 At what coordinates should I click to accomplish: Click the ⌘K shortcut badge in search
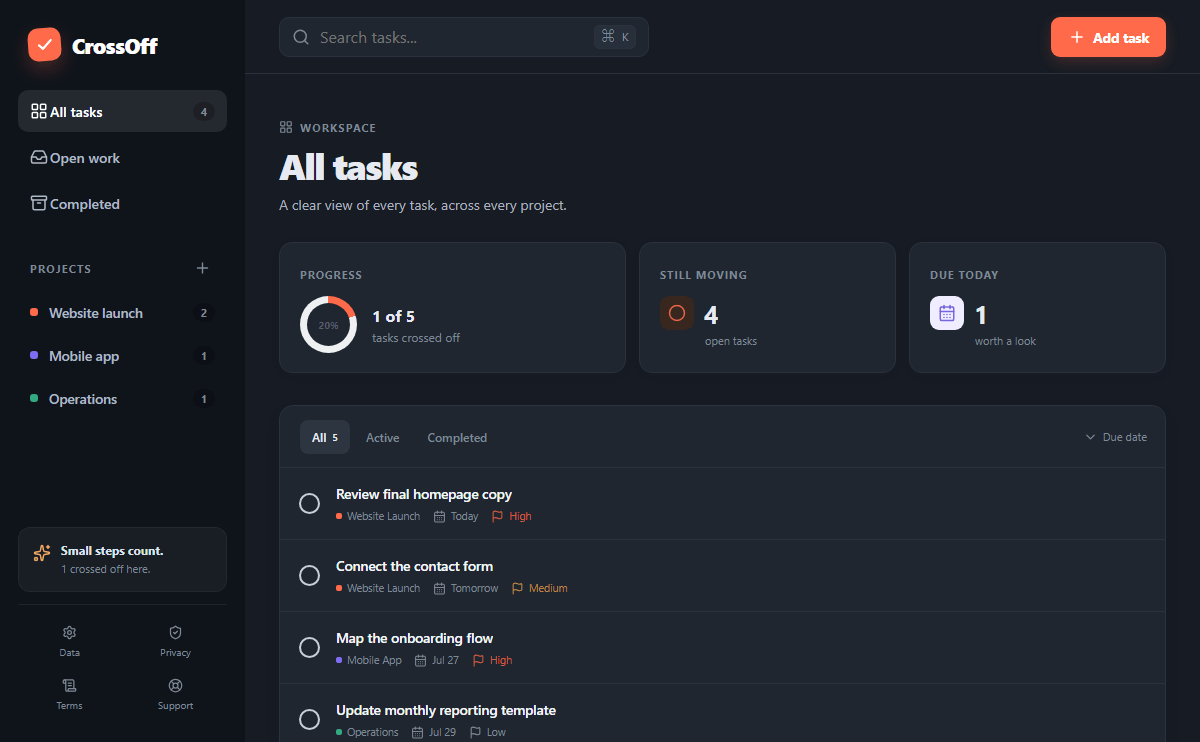point(614,37)
